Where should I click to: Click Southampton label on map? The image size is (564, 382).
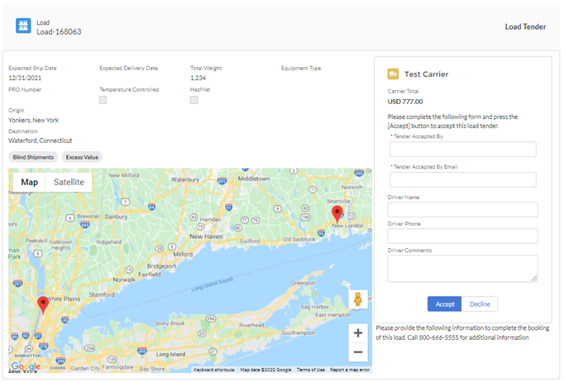pos(298,333)
